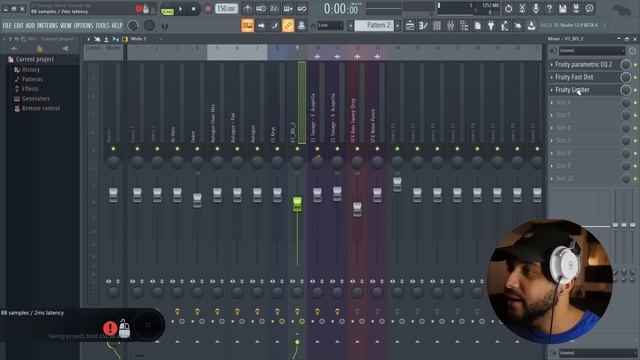The width and height of the screenshot is (640, 360).
Task: Open the Channel rack icon
Action: (437, 26)
